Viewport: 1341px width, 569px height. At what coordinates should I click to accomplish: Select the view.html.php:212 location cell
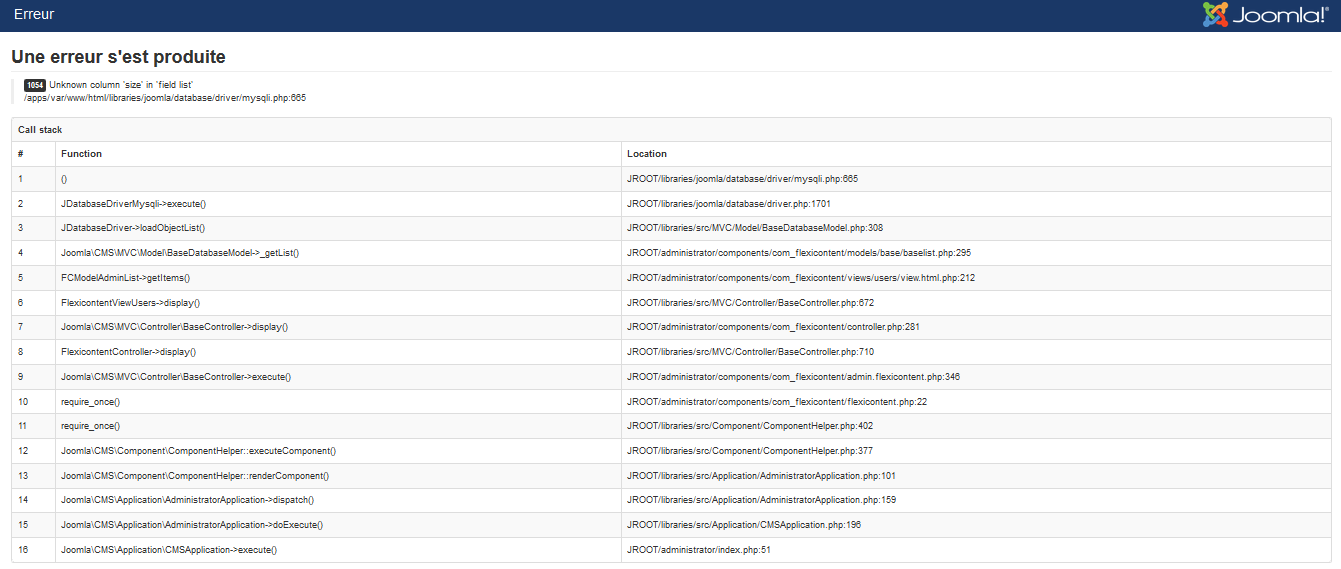coord(976,278)
